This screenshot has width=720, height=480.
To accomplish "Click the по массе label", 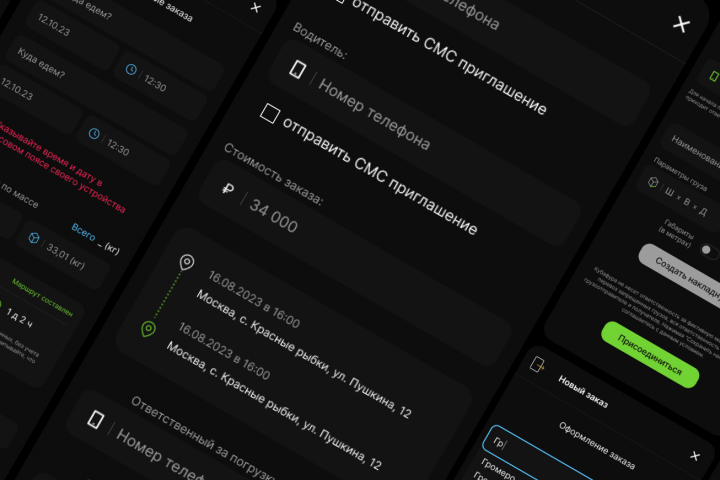I will click(19, 195).
